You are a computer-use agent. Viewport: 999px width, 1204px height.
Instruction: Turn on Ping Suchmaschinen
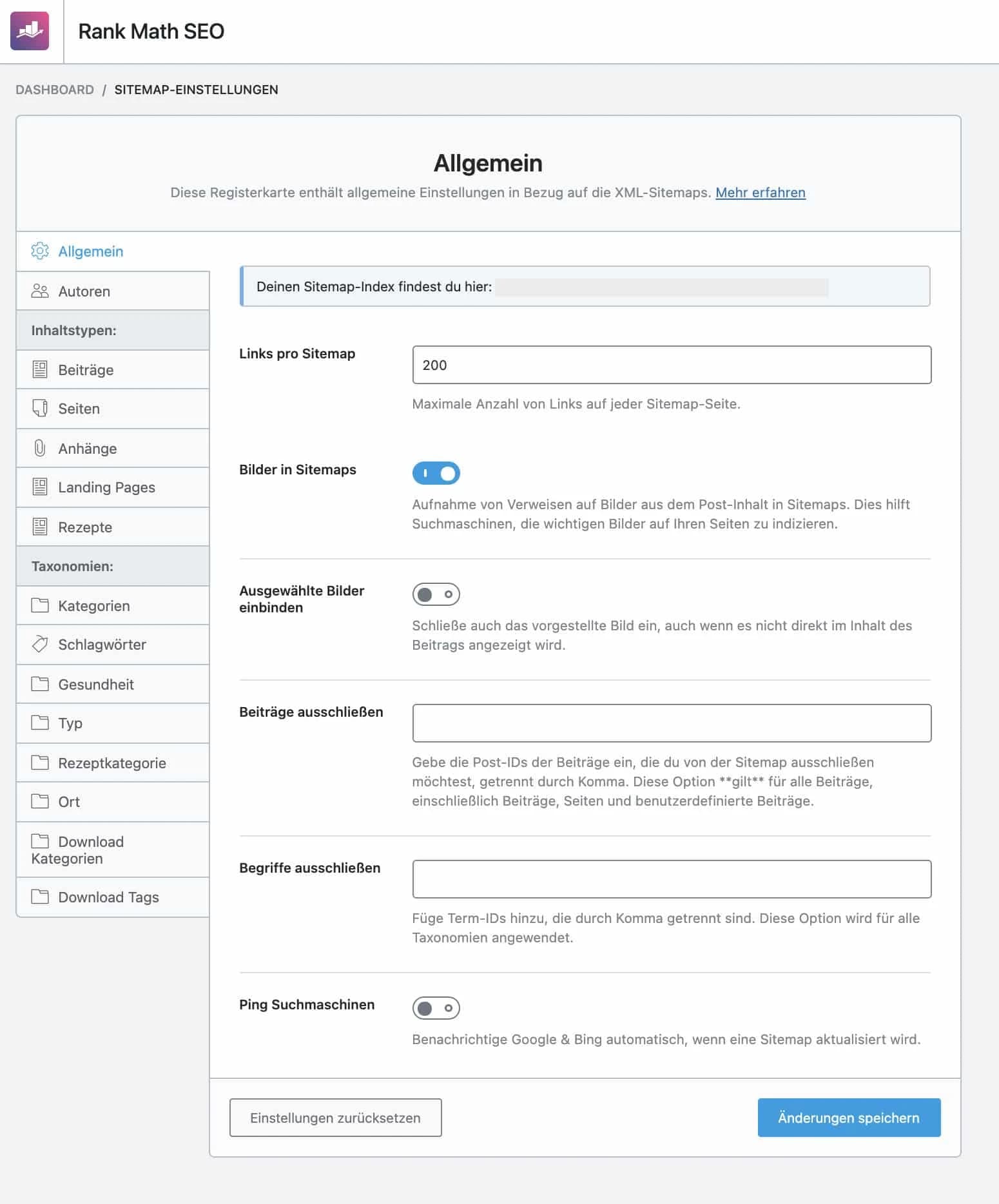(x=437, y=1008)
